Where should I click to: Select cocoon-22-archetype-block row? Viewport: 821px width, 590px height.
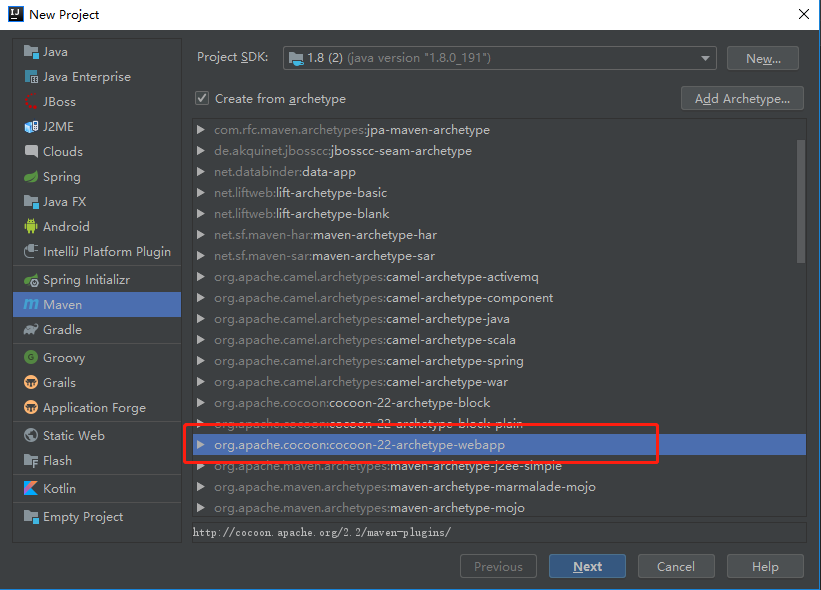pyautogui.click(x=499, y=403)
